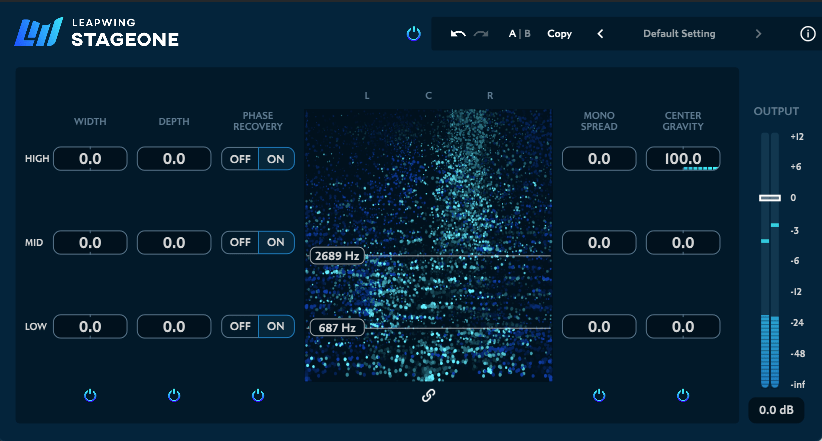
Task: Bypass the Depth section power icon
Action: click(x=174, y=395)
